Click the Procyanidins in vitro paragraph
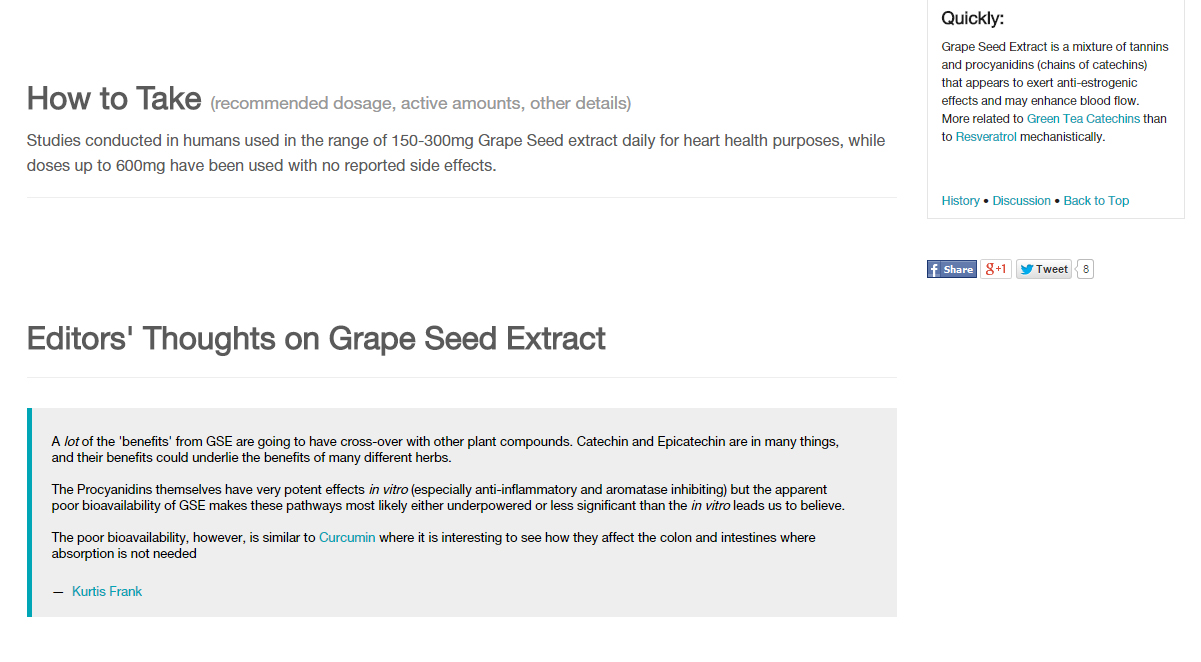 pyautogui.click(x=448, y=498)
